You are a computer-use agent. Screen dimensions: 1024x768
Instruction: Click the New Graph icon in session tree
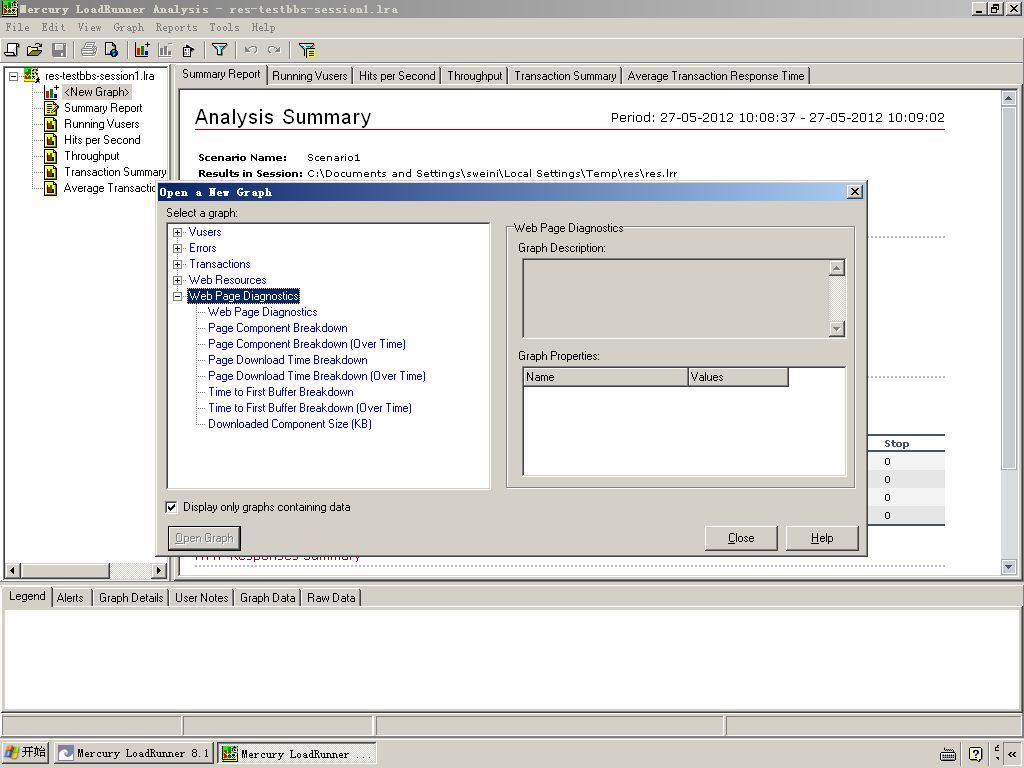click(51, 92)
